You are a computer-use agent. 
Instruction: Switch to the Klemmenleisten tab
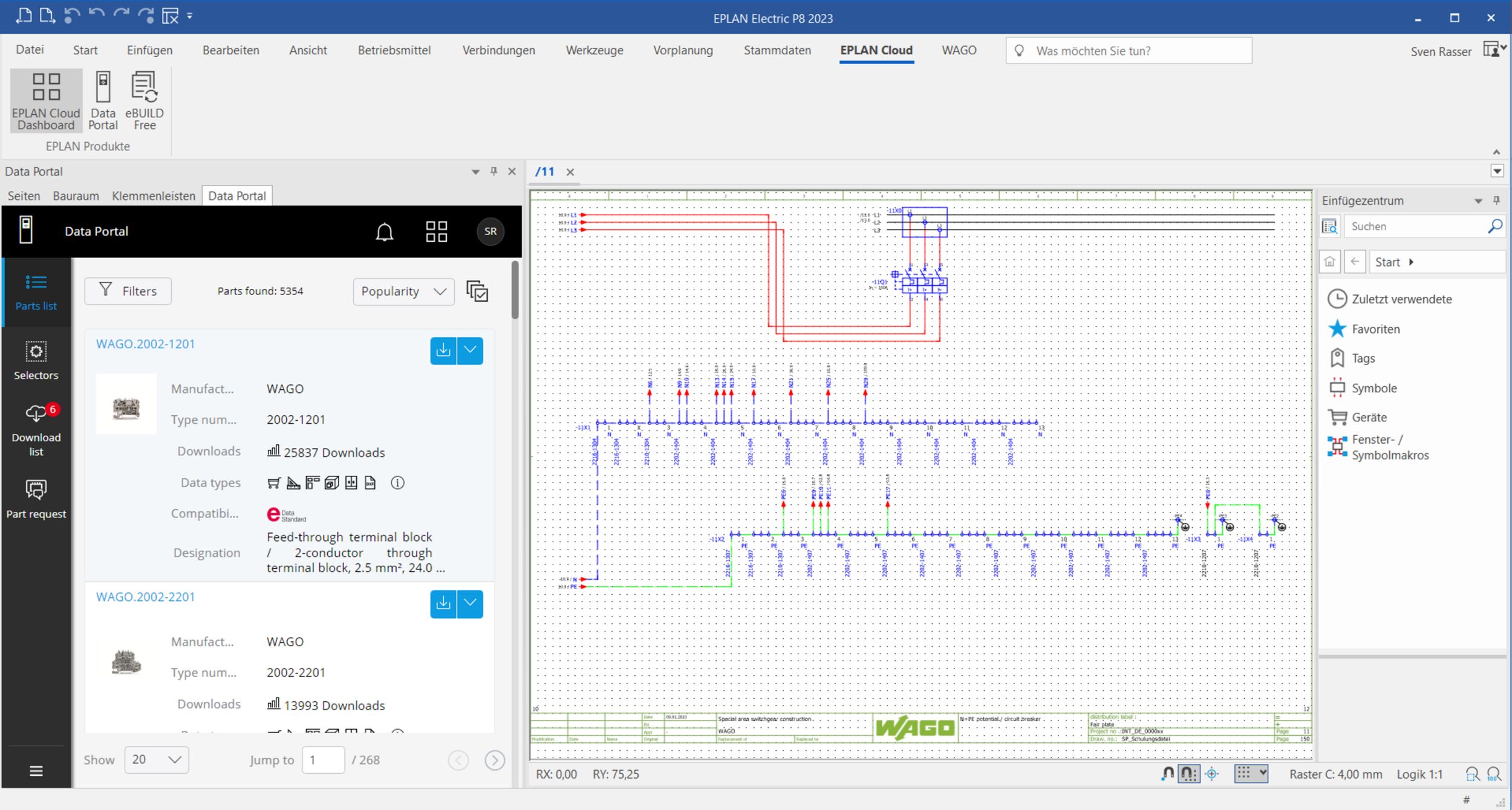click(x=154, y=196)
